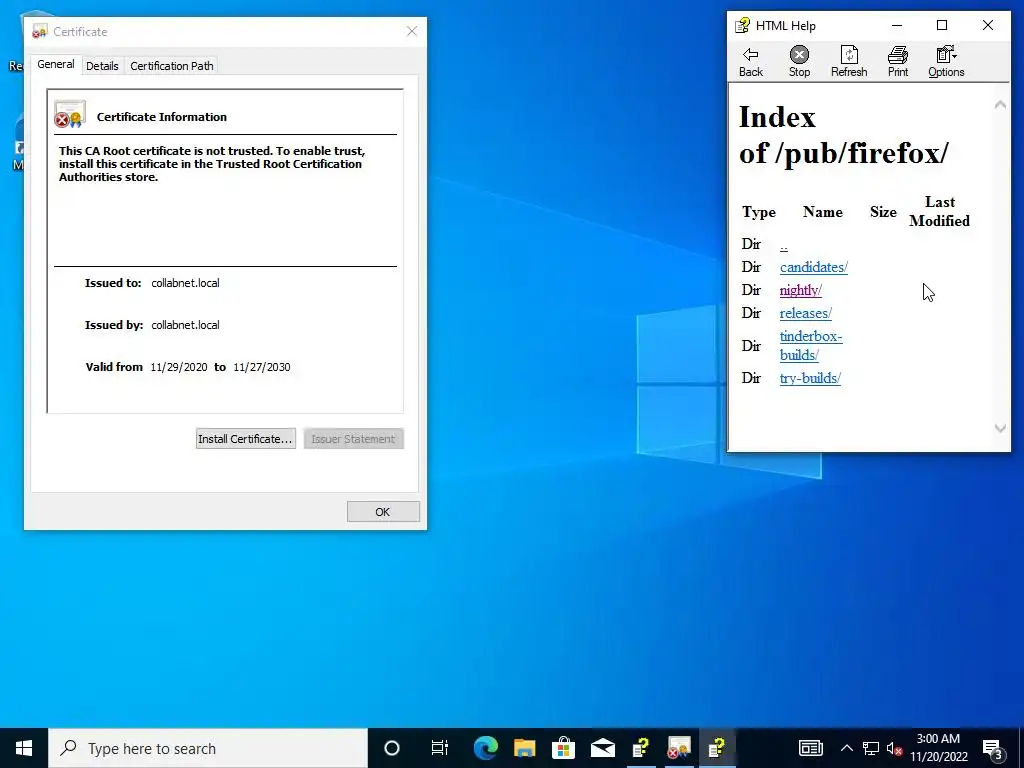Open File Explorer from taskbar
The width and height of the screenshot is (1024, 768).
[x=524, y=748]
